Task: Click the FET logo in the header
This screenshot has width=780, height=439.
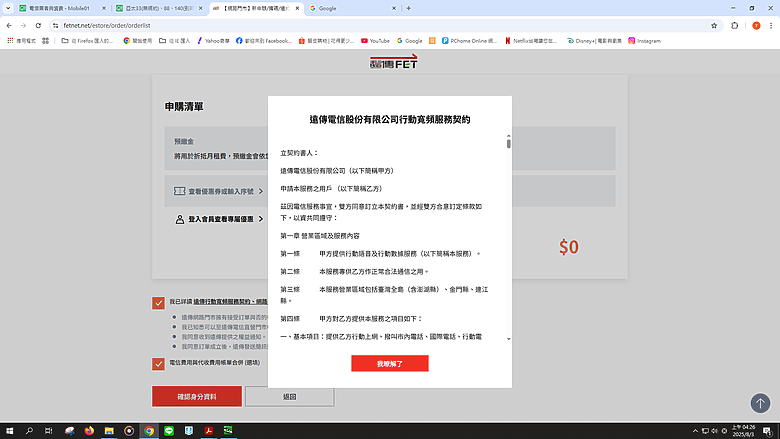Action: click(x=393, y=62)
